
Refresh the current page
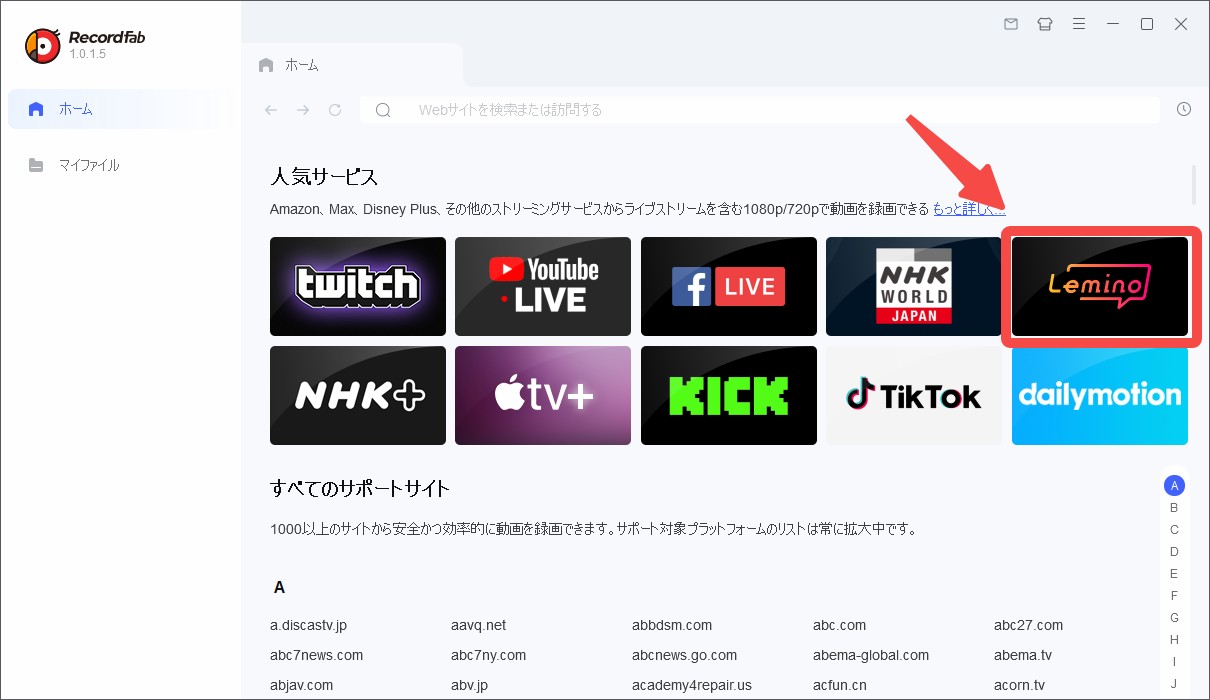334,110
